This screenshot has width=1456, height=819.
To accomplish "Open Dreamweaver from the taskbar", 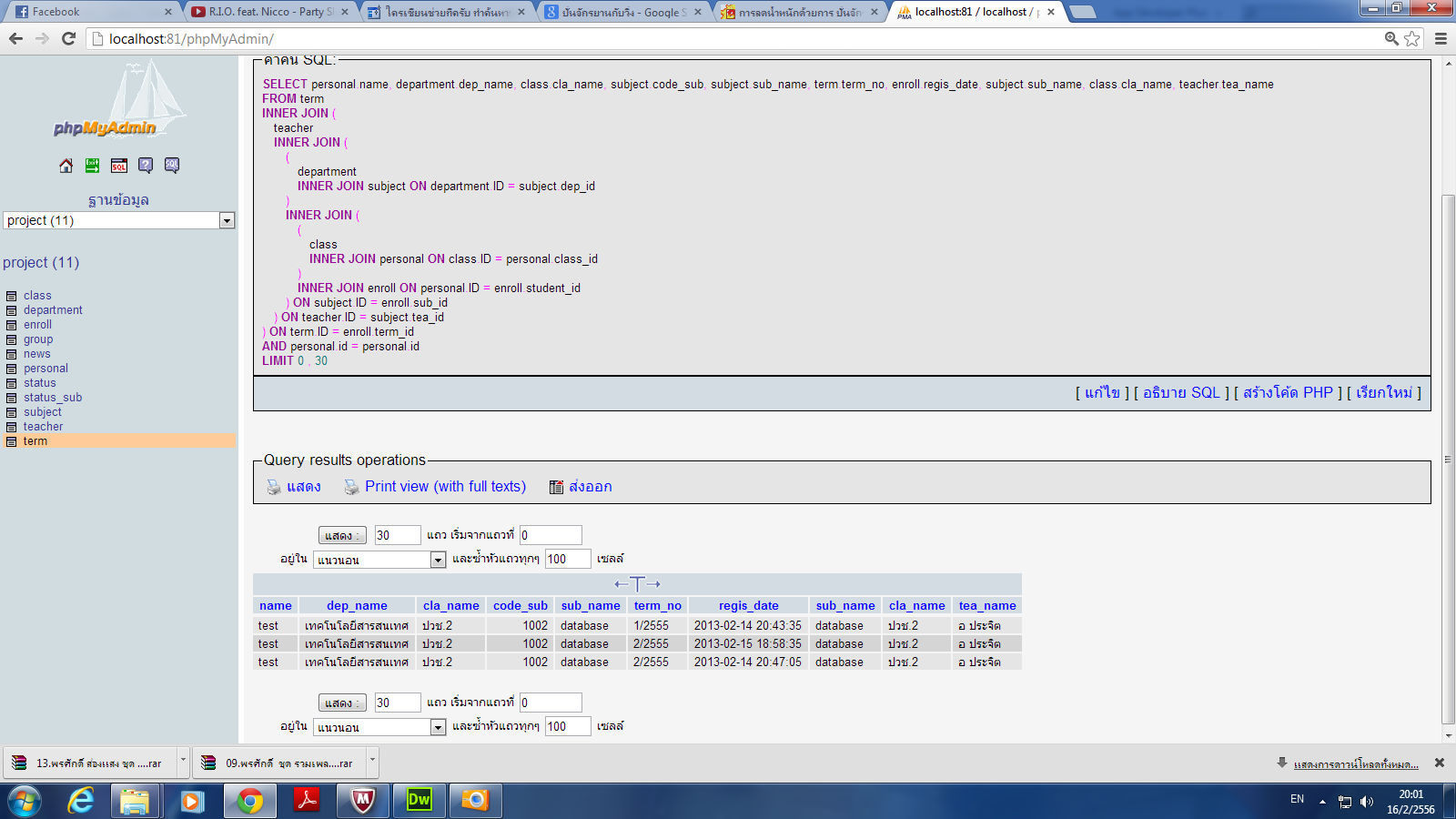I will [x=419, y=800].
